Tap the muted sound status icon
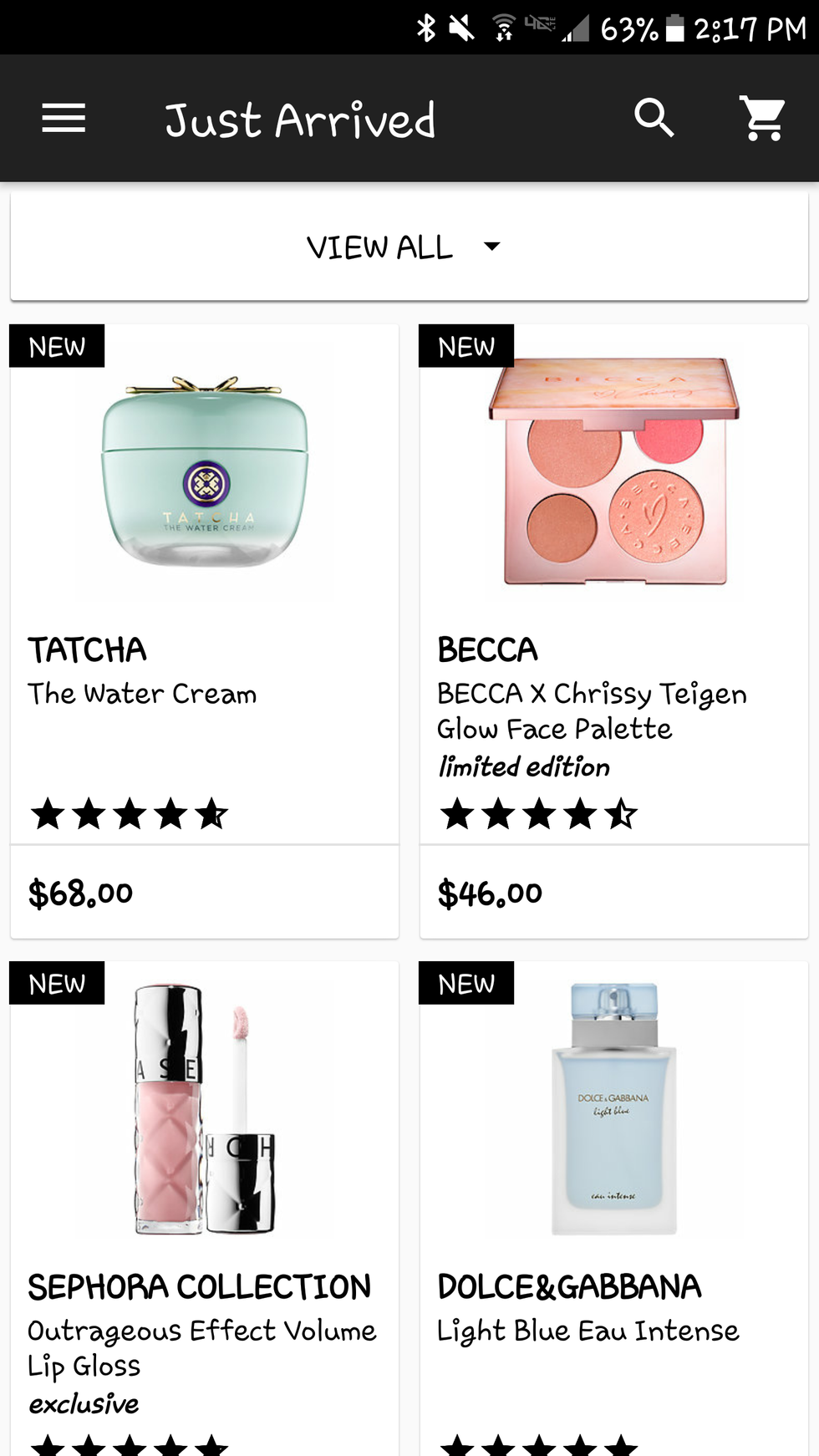 [461, 28]
